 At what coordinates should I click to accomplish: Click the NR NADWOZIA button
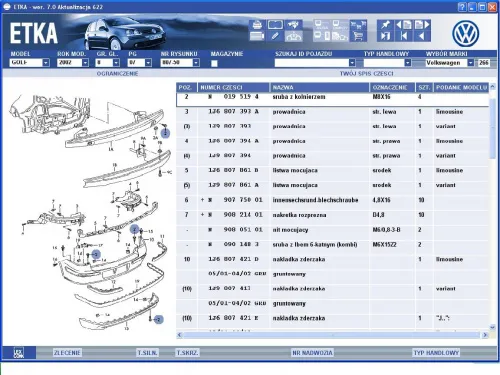click(x=312, y=353)
